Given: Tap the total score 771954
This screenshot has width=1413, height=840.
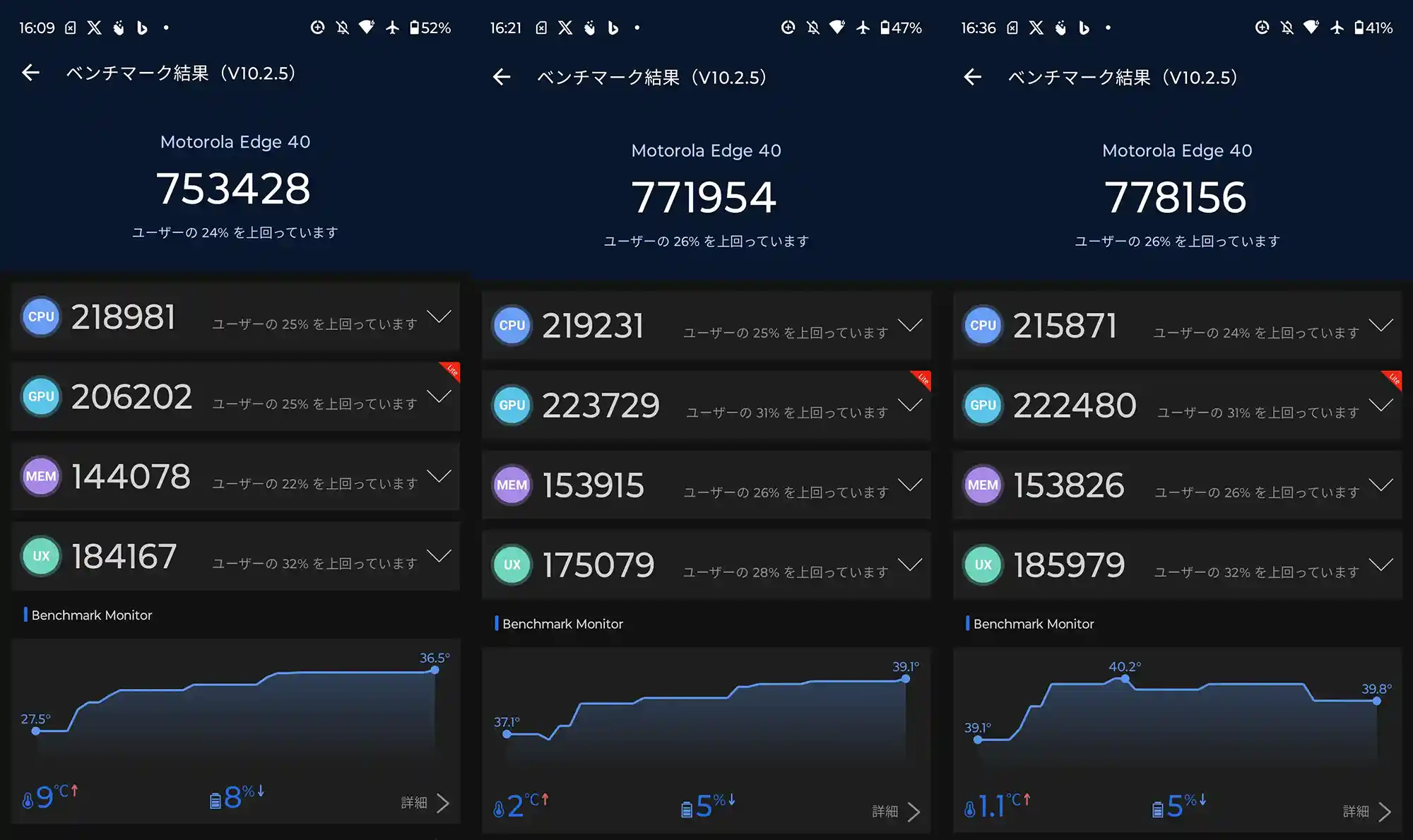Looking at the screenshot, I should pyautogui.click(x=704, y=197).
